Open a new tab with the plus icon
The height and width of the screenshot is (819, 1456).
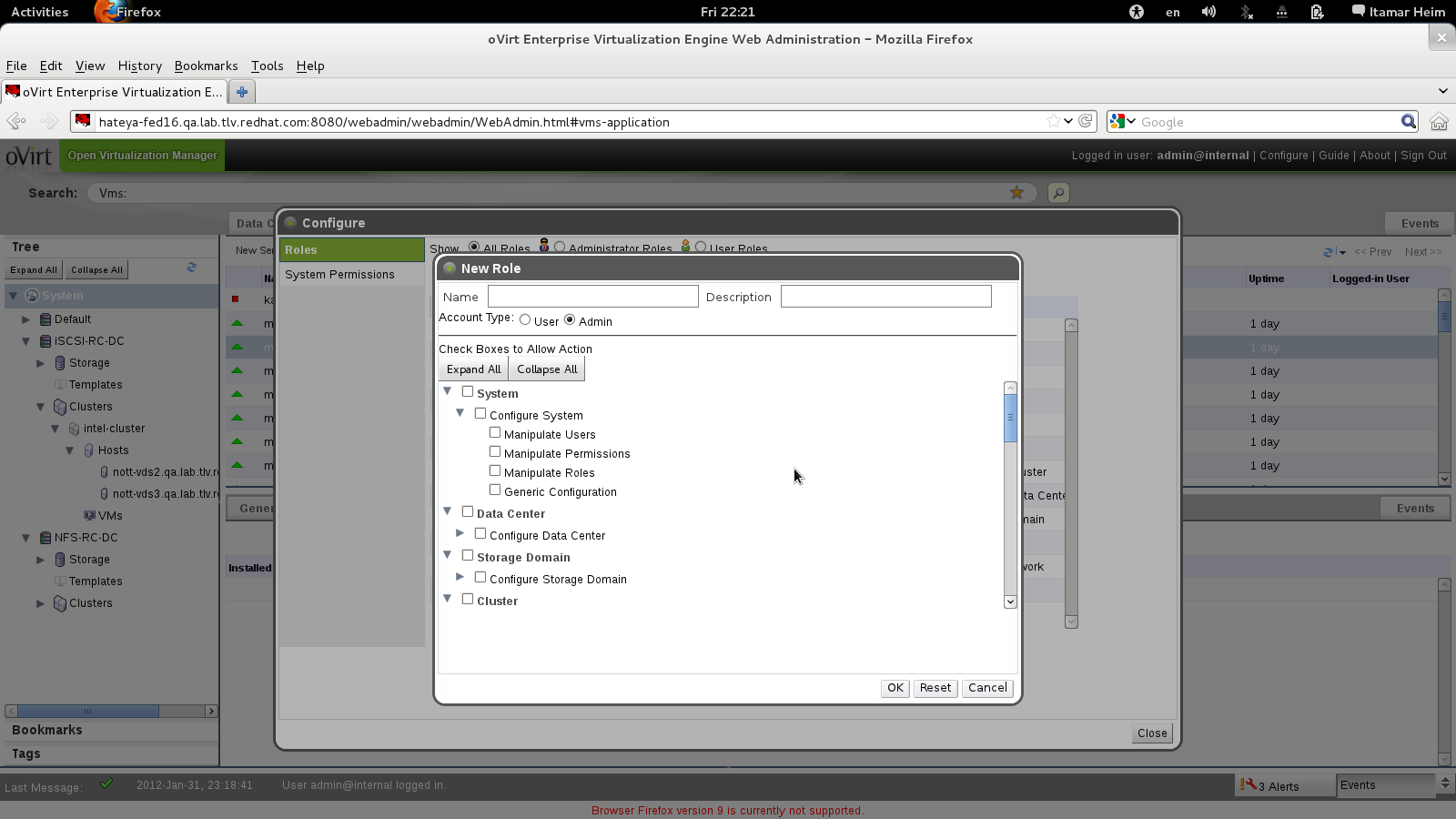(x=242, y=92)
